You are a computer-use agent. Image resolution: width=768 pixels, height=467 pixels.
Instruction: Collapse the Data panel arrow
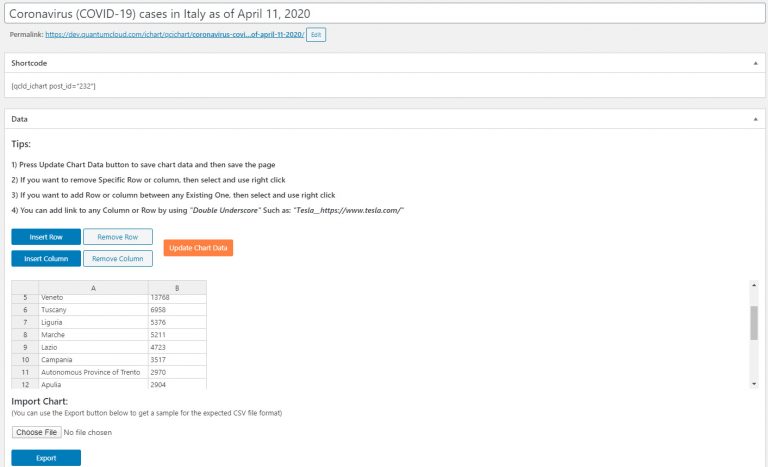(x=755, y=119)
